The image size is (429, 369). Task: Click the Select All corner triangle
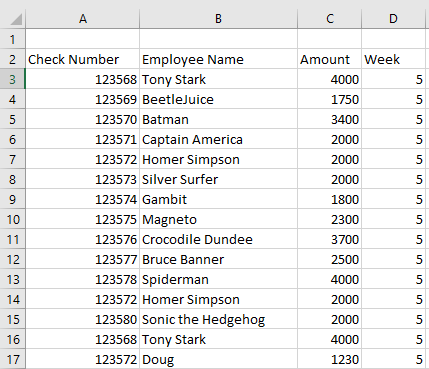click(16, 19)
